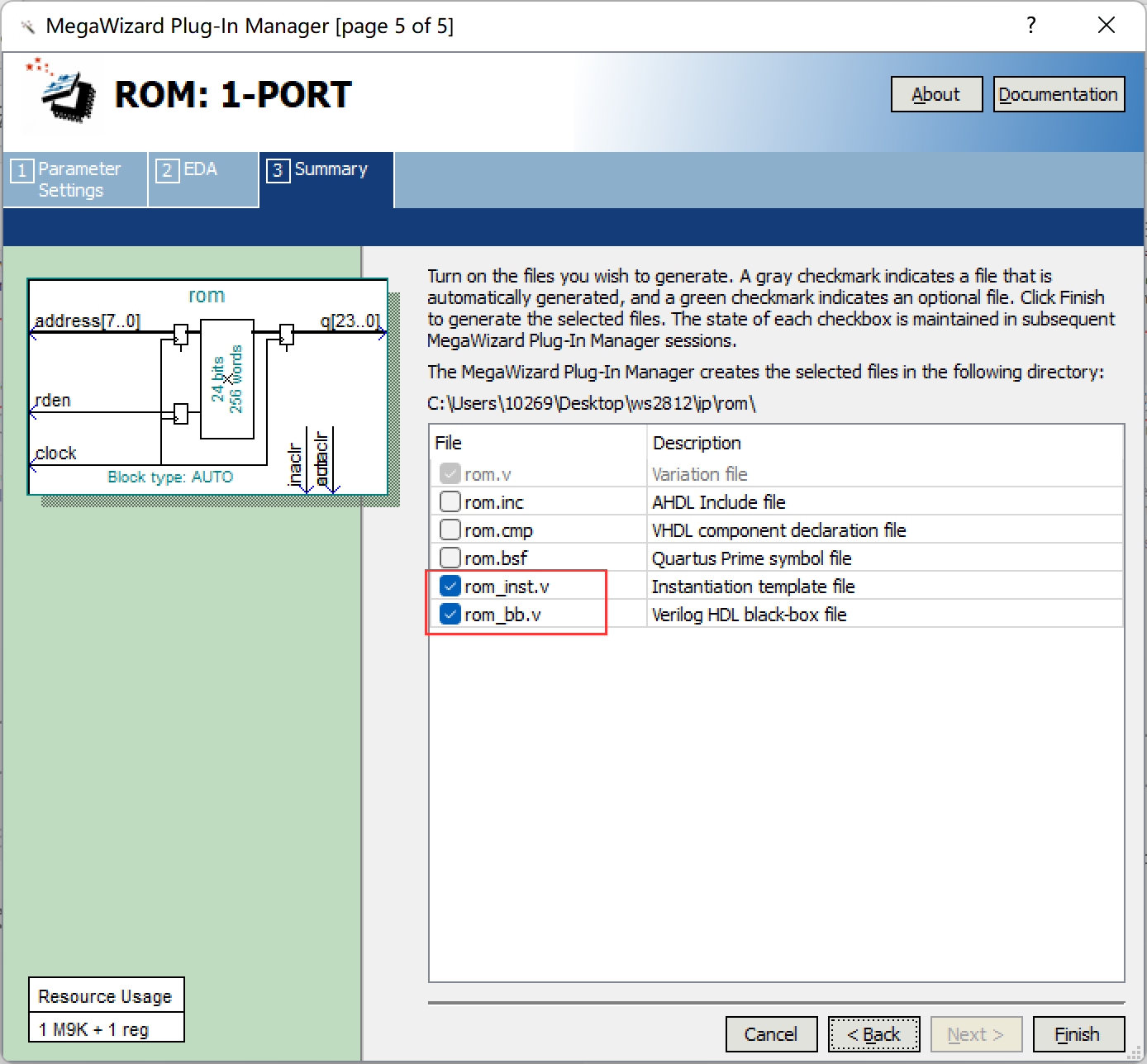The width and height of the screenshot is (1147, 1064).
Task: Click the output directory path text
Action: [x=592, y=403]
